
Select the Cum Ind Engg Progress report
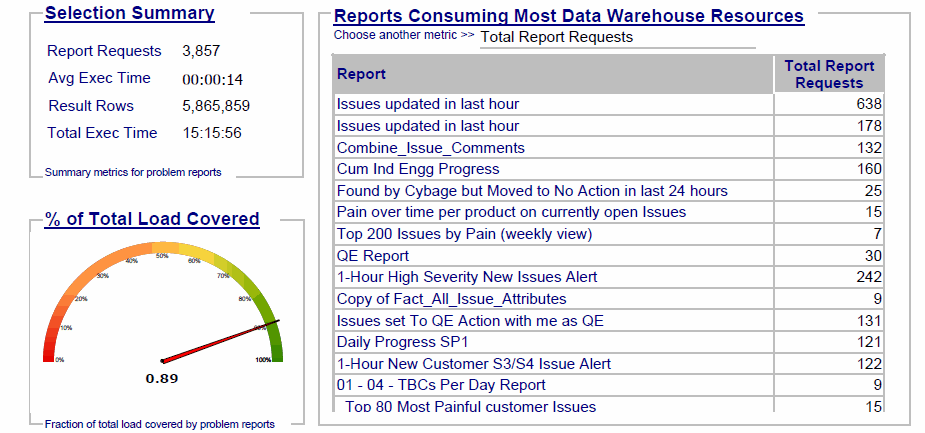(x=417, y=169)
